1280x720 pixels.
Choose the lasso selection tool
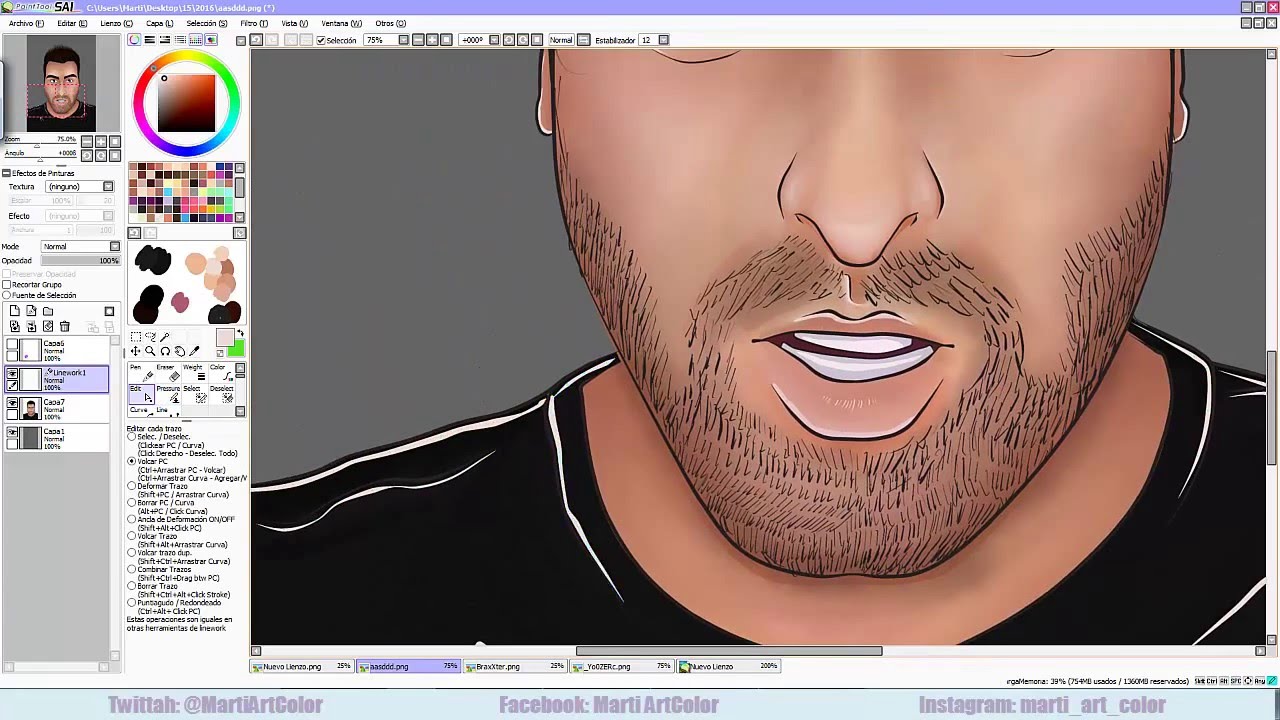(150, 337)
